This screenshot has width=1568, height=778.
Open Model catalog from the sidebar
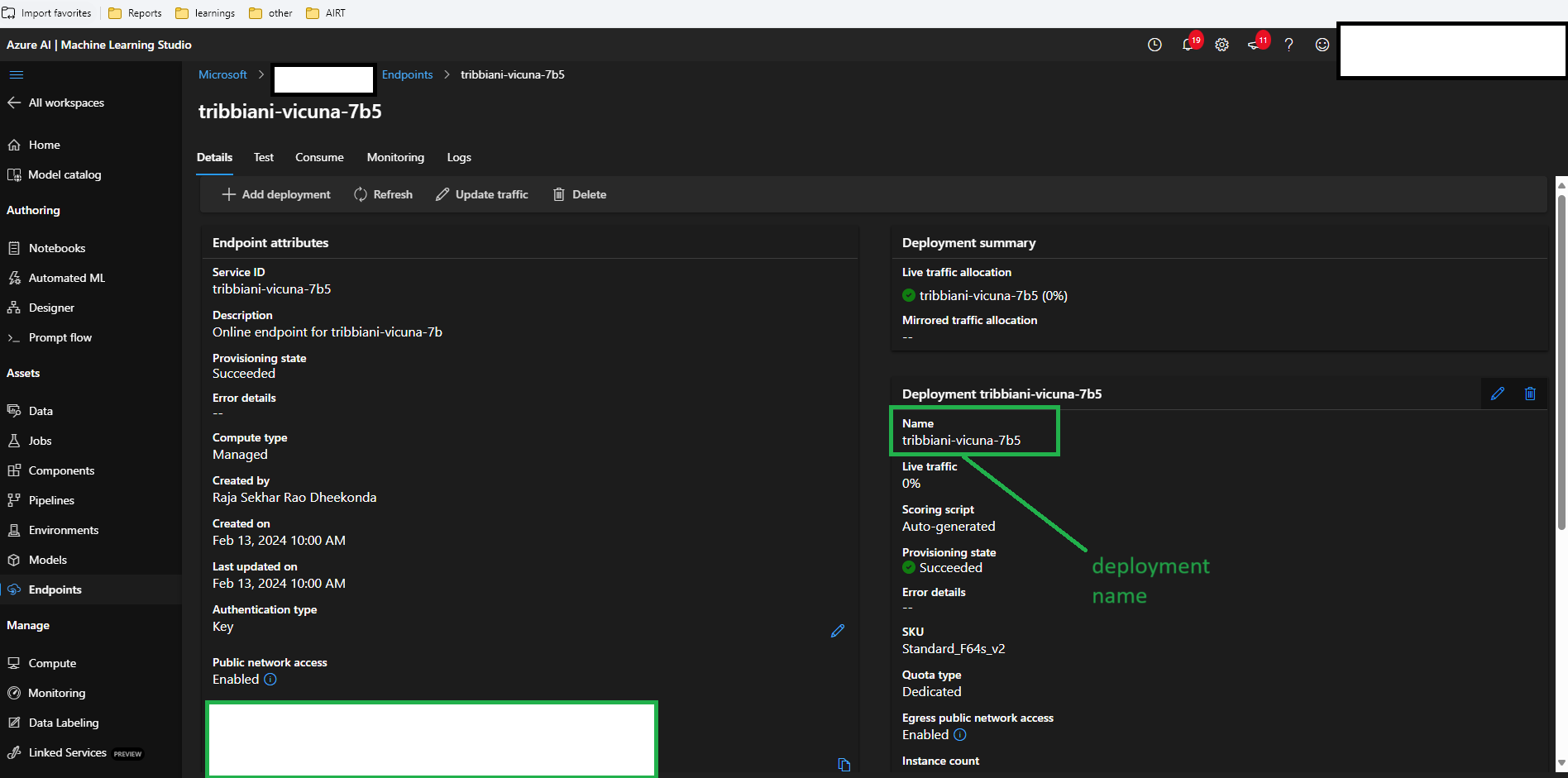(65, 174)
